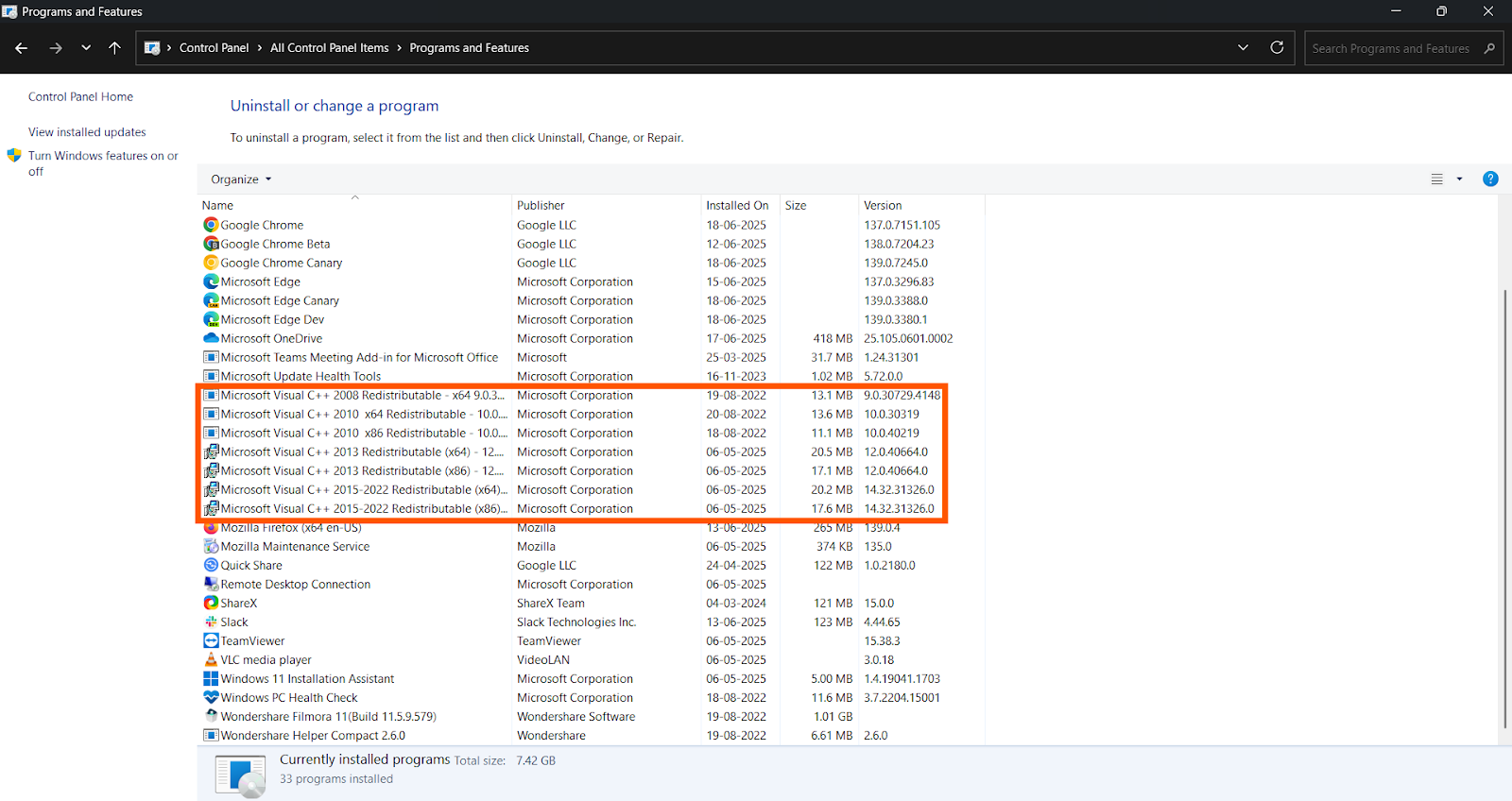Click the Google Chrome Beta icon
This screenshot has height=801, width=1512.
(211, 244)
